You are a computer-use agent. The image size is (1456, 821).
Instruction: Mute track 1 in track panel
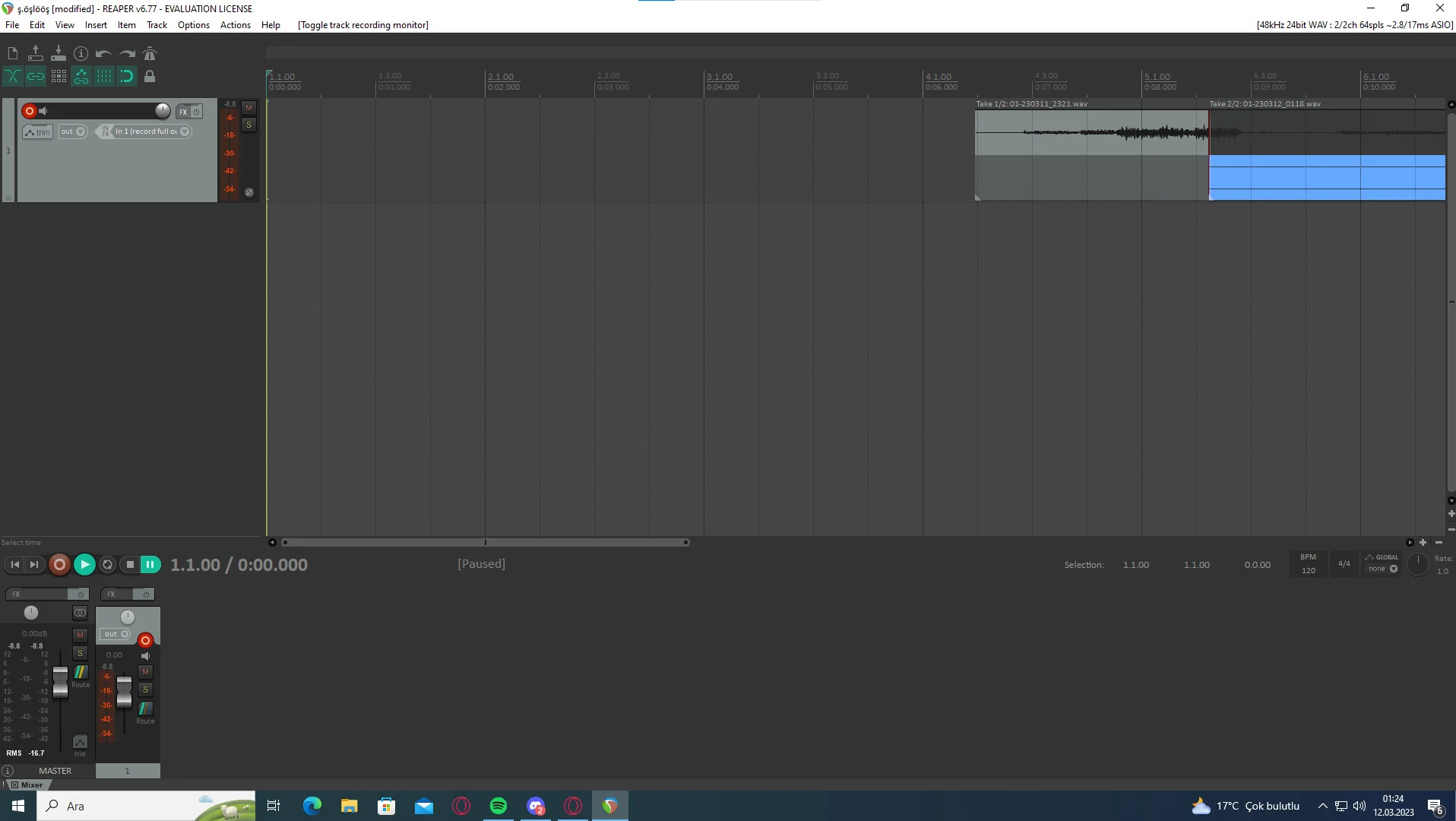coord(248,108)
